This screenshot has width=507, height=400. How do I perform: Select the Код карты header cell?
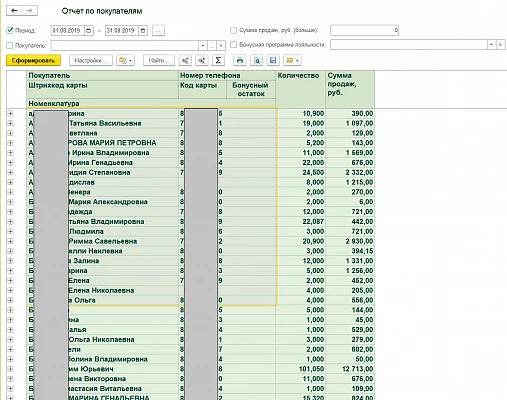[202, 89]
